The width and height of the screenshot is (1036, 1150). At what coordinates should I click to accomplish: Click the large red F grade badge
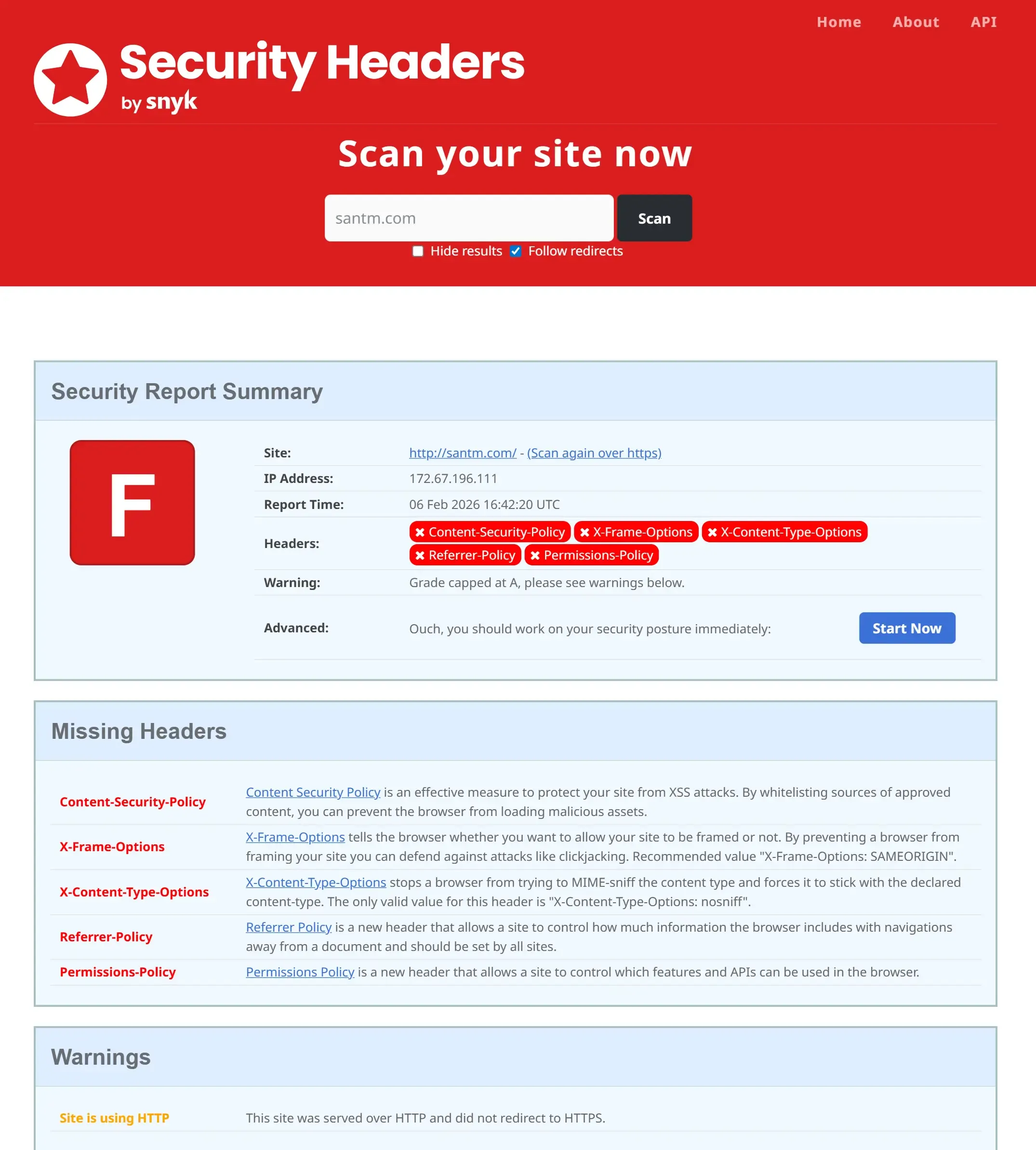132,503
